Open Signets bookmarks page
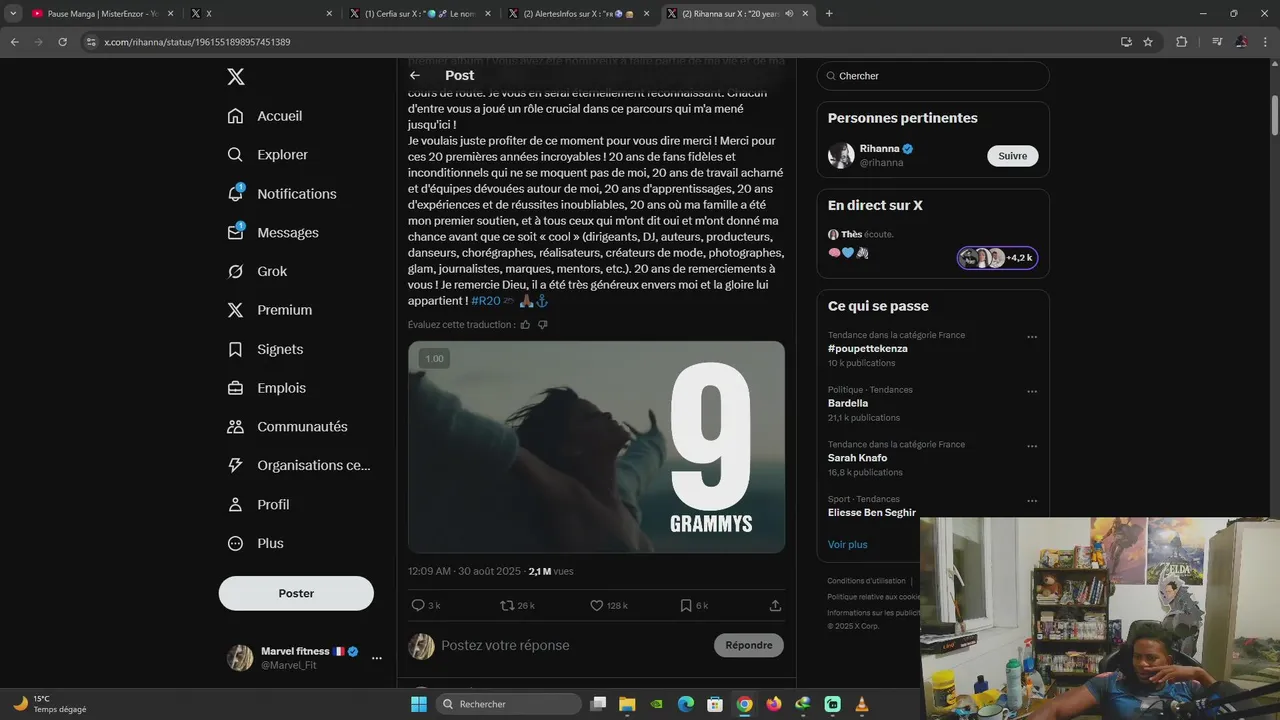This screenshot has height=720, width=1280. 265,349
